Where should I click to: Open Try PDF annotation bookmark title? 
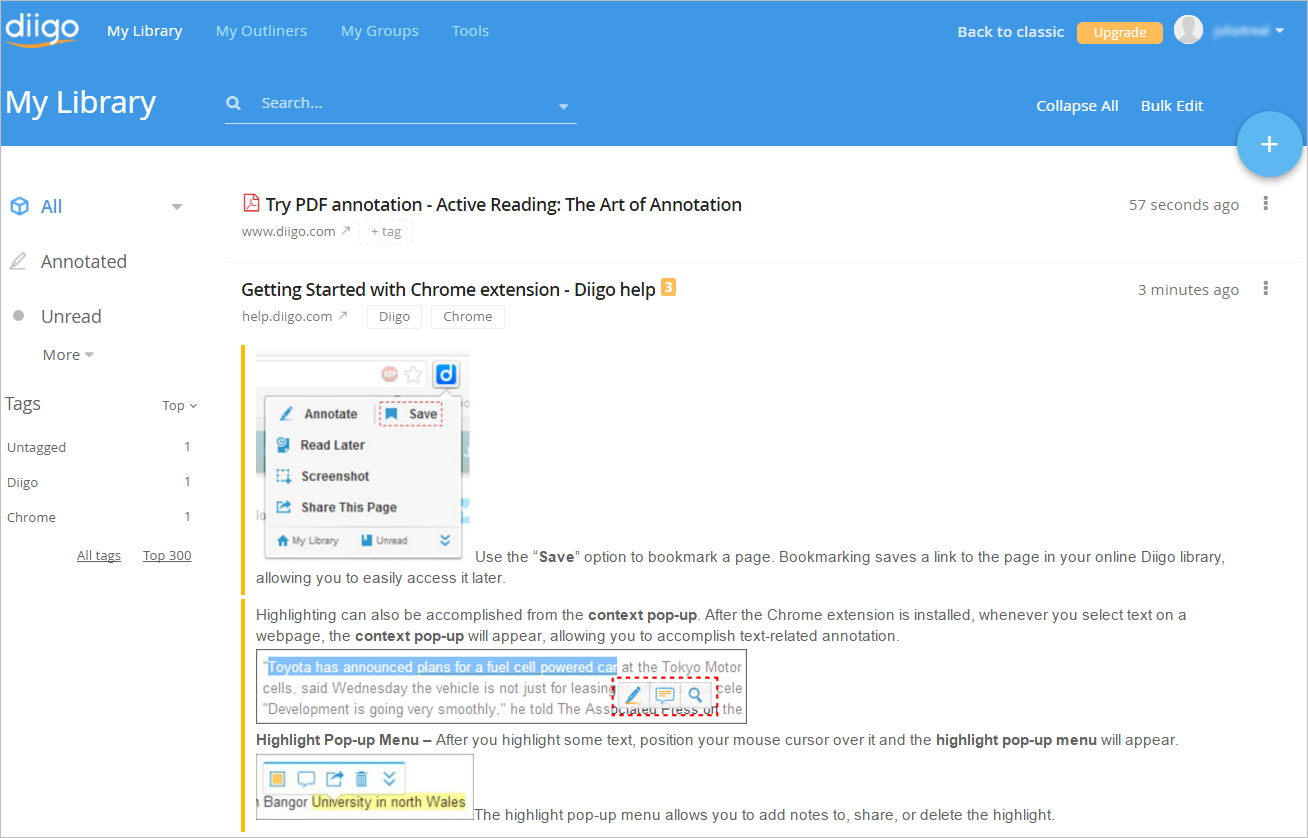click(x=504, y=204)
